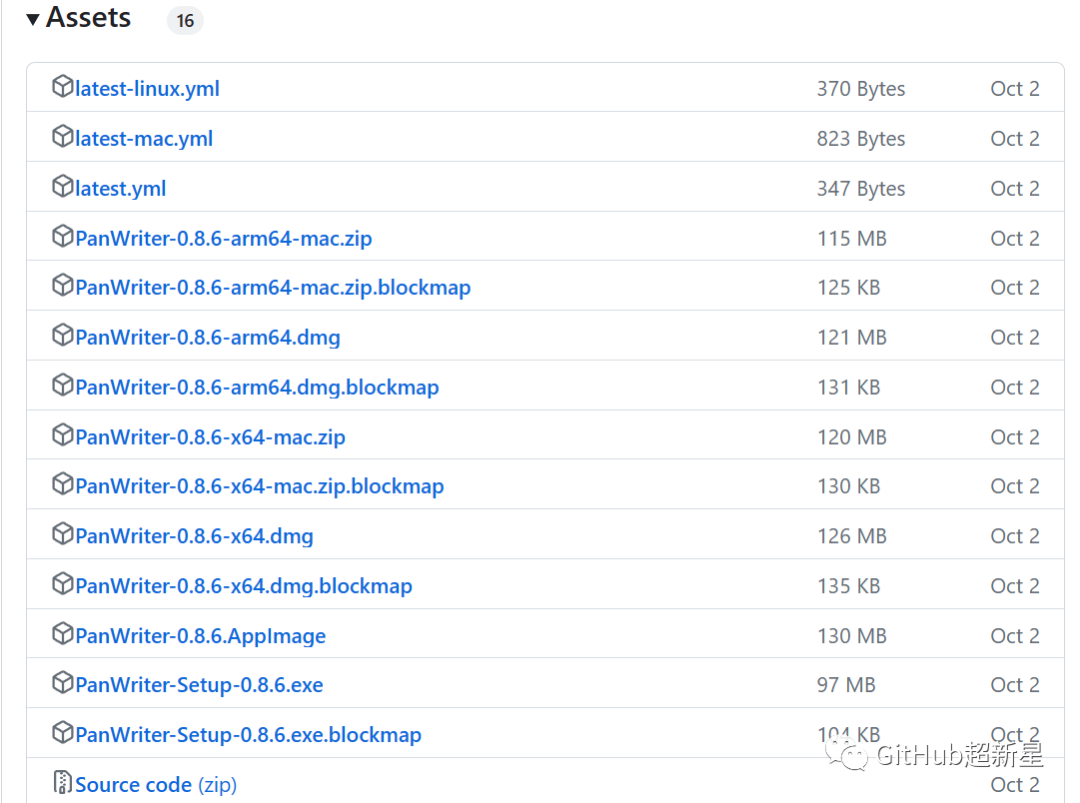The width and height of the screenshot is (1080, 803).
Task: Click package icon of PanWriter-0.8.6-x64-mac.zip.blockmap
Action: [63, 484]
